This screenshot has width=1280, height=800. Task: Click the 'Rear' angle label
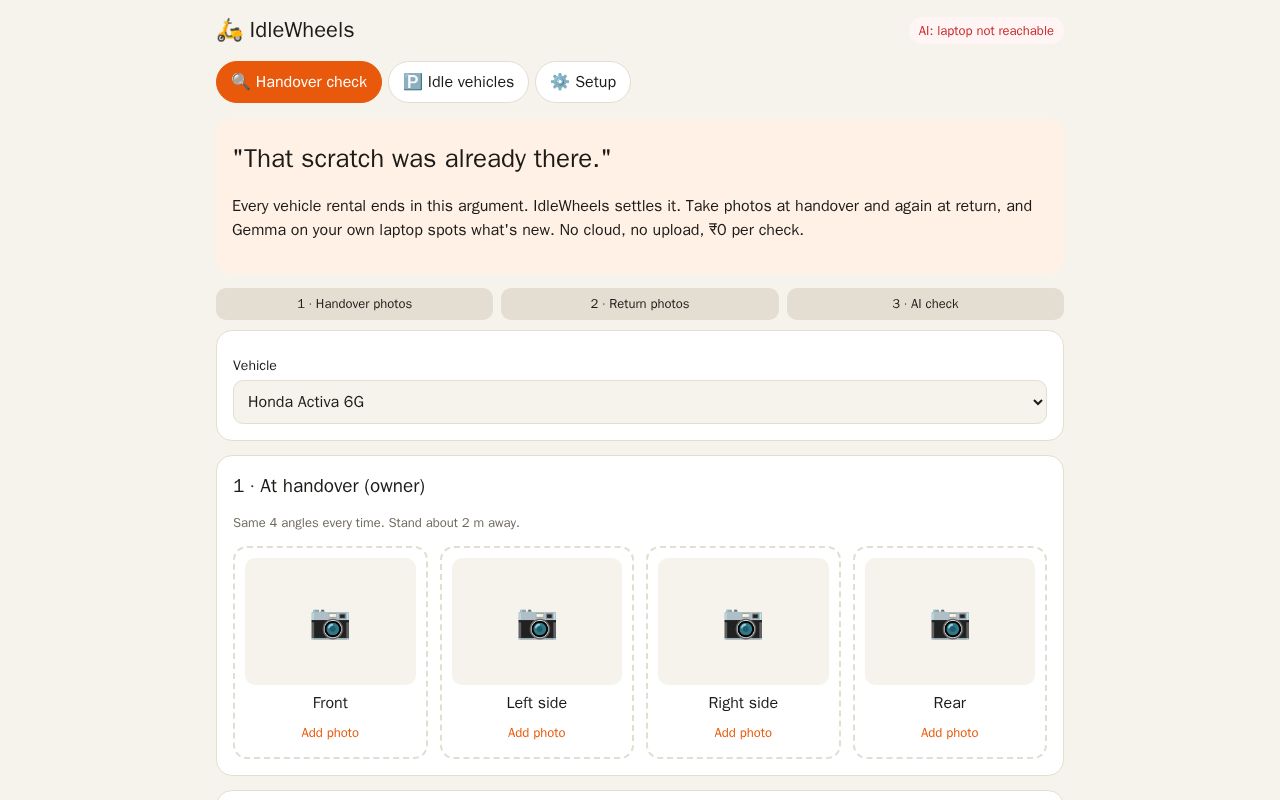(x=950, y=703)
